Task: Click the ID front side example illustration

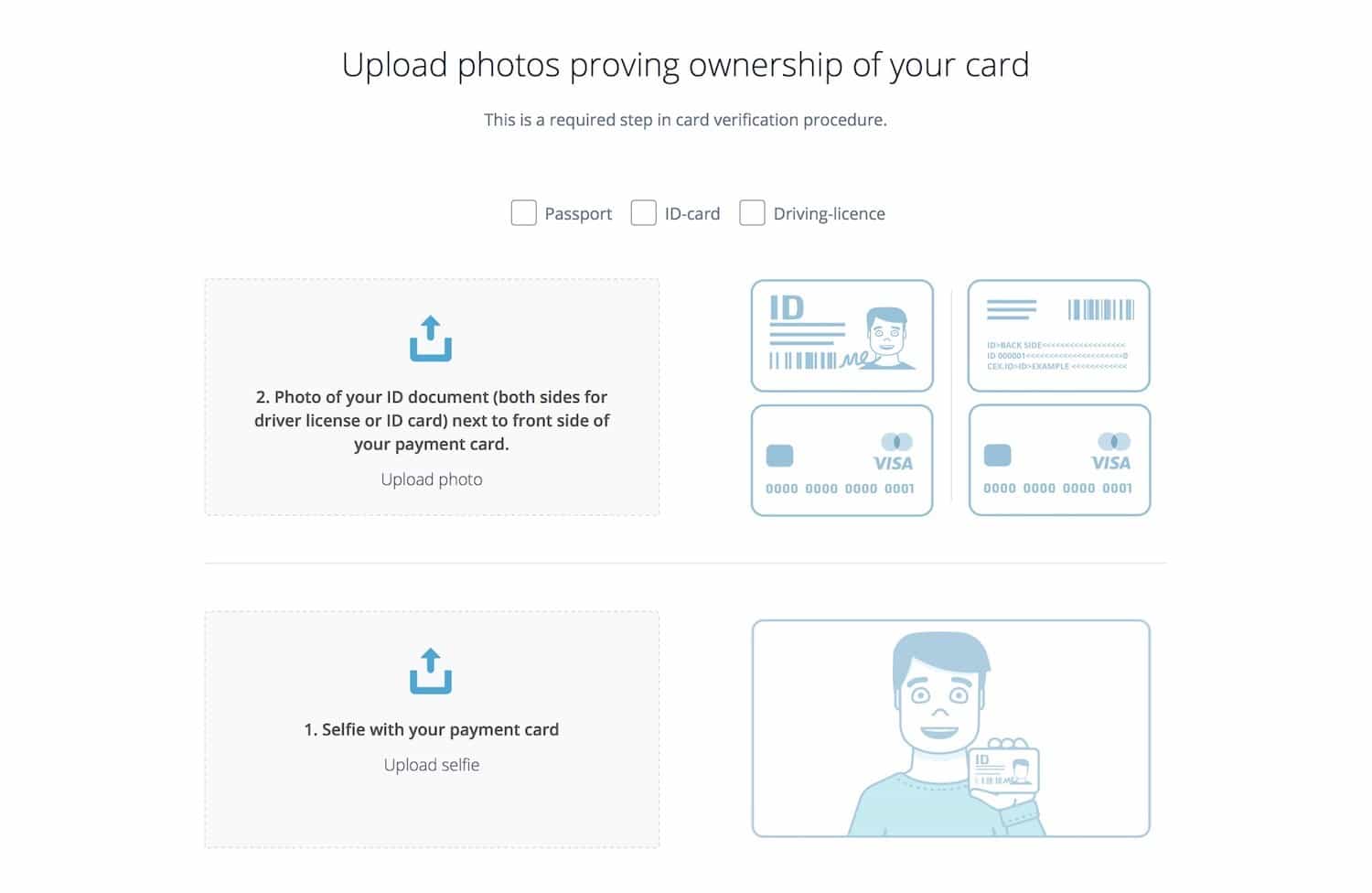Action: [x=842, y=336]
